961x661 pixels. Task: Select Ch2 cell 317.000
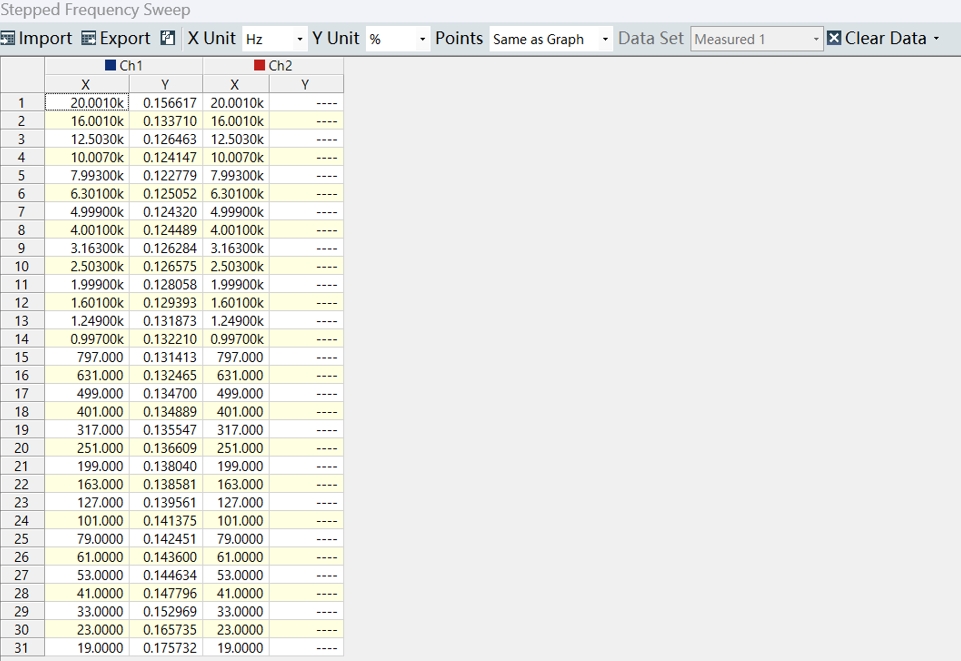tap(236, 430)
